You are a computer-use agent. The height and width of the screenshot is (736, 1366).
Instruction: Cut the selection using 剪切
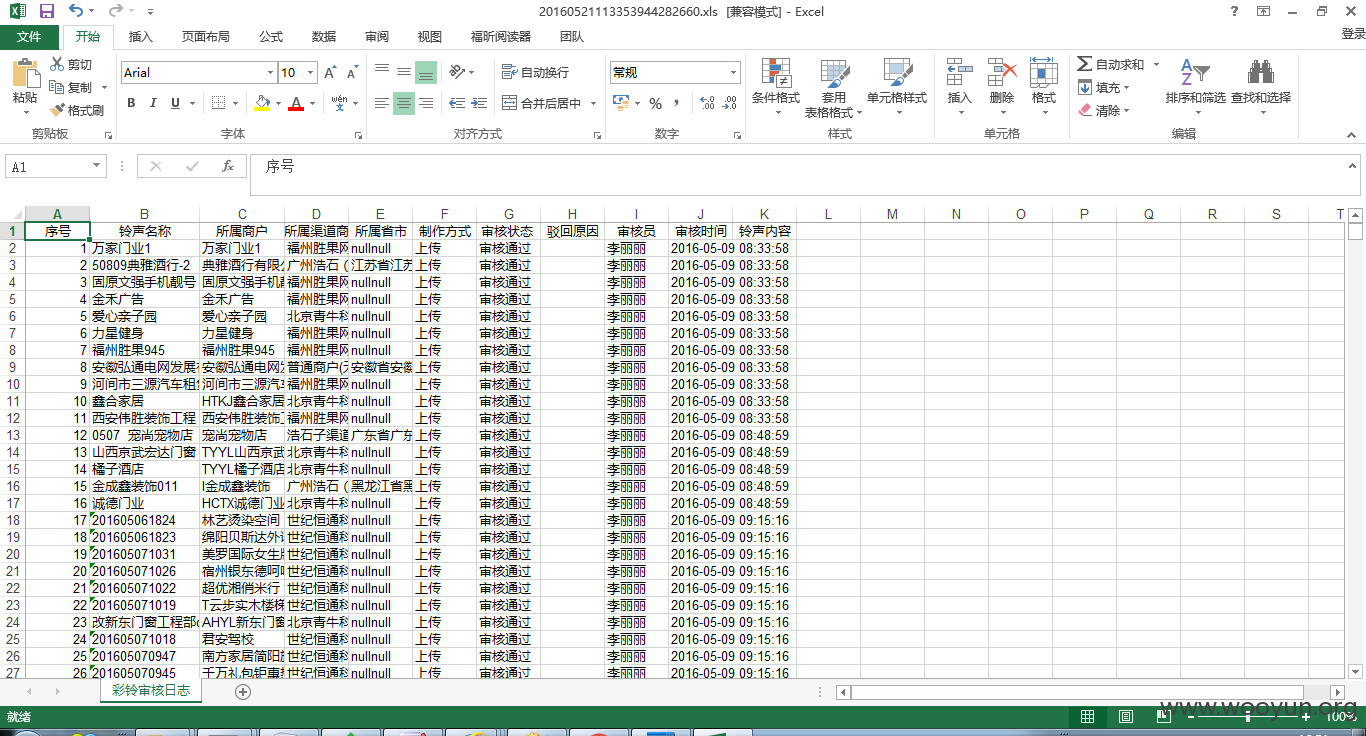click(x=70, y=64)
